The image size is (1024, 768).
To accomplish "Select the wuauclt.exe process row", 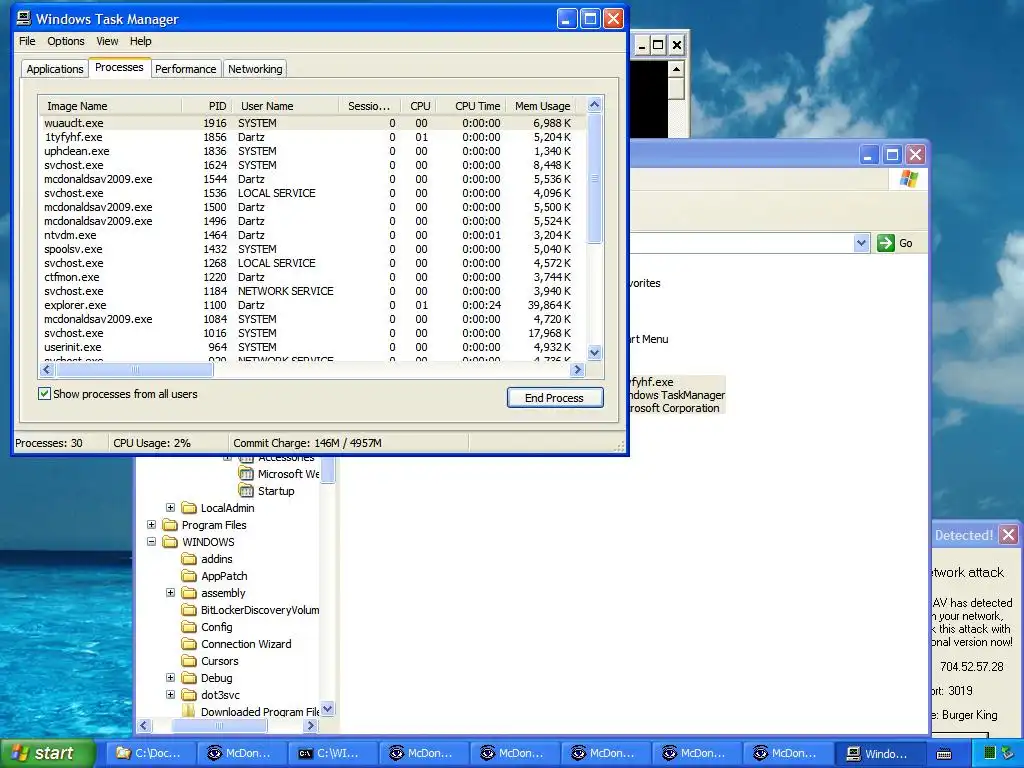I will [312, 123].
